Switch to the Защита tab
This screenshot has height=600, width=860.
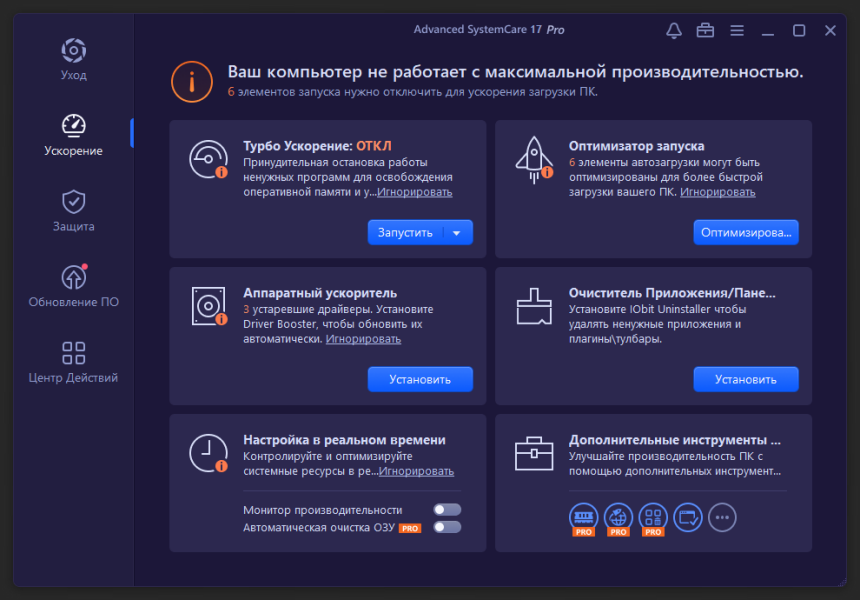(x=73, y=211)
